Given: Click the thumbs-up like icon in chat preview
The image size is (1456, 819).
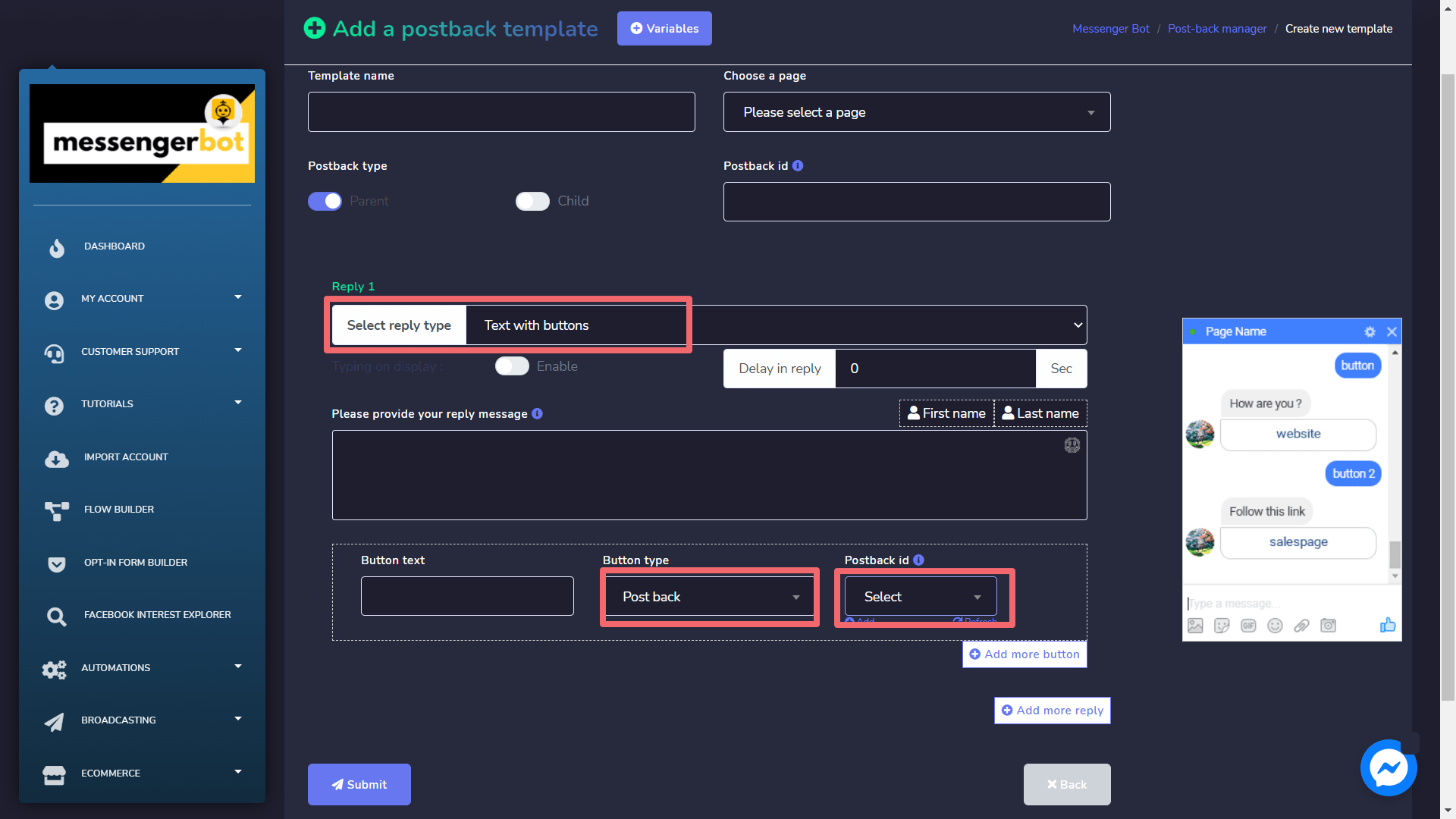Looking at the screenshot, I should coord(1388,625).
